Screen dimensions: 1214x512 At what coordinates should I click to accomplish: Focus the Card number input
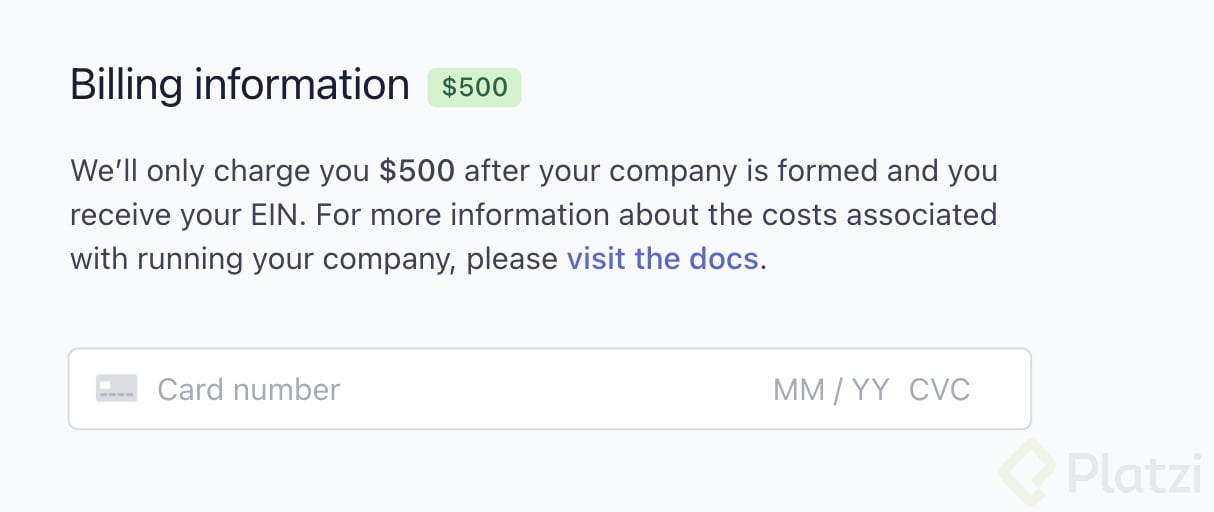[249, 389]
